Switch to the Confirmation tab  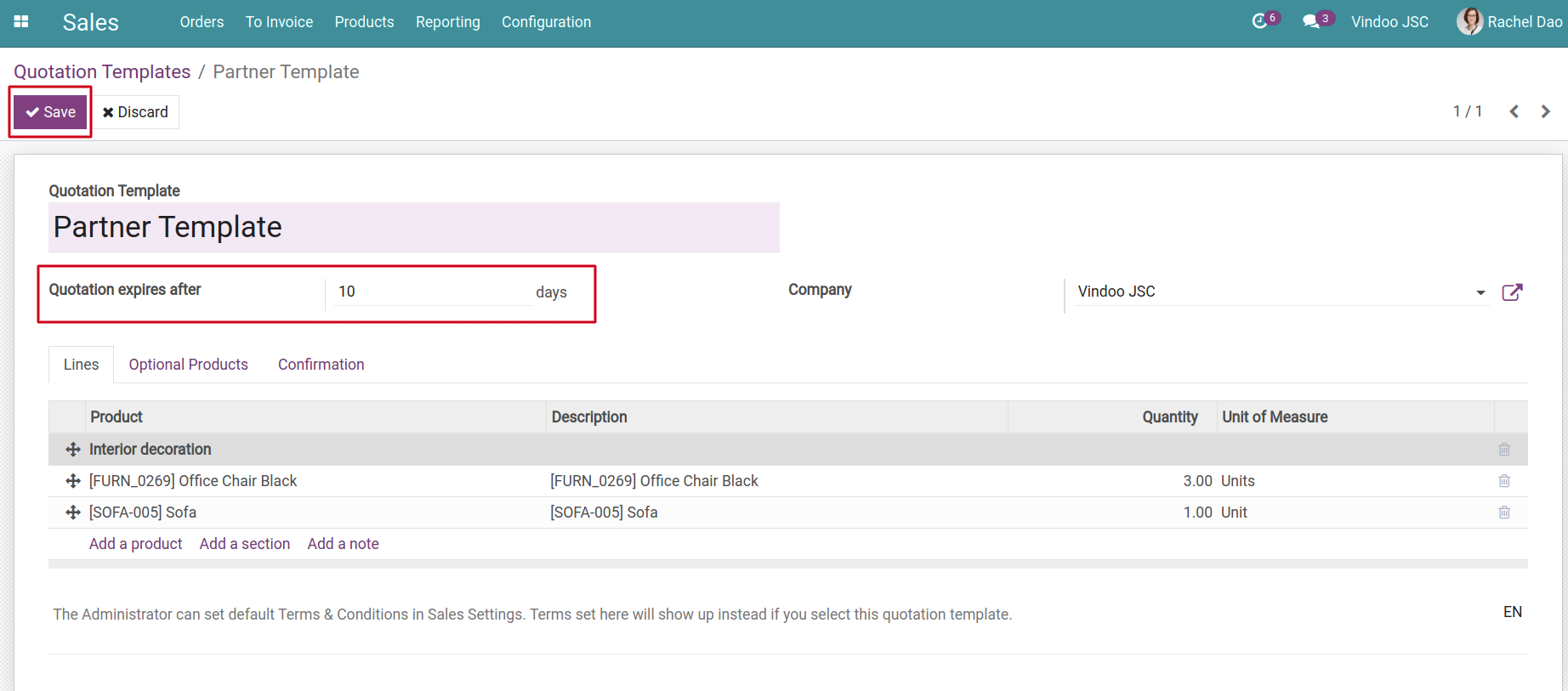321,365
